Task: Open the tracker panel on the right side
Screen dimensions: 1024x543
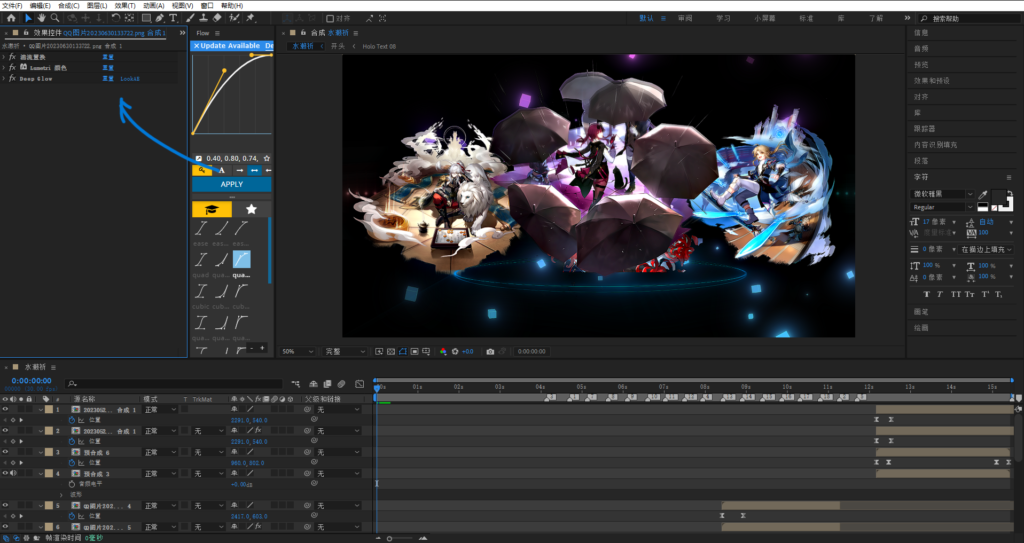Action: (924, 129)
